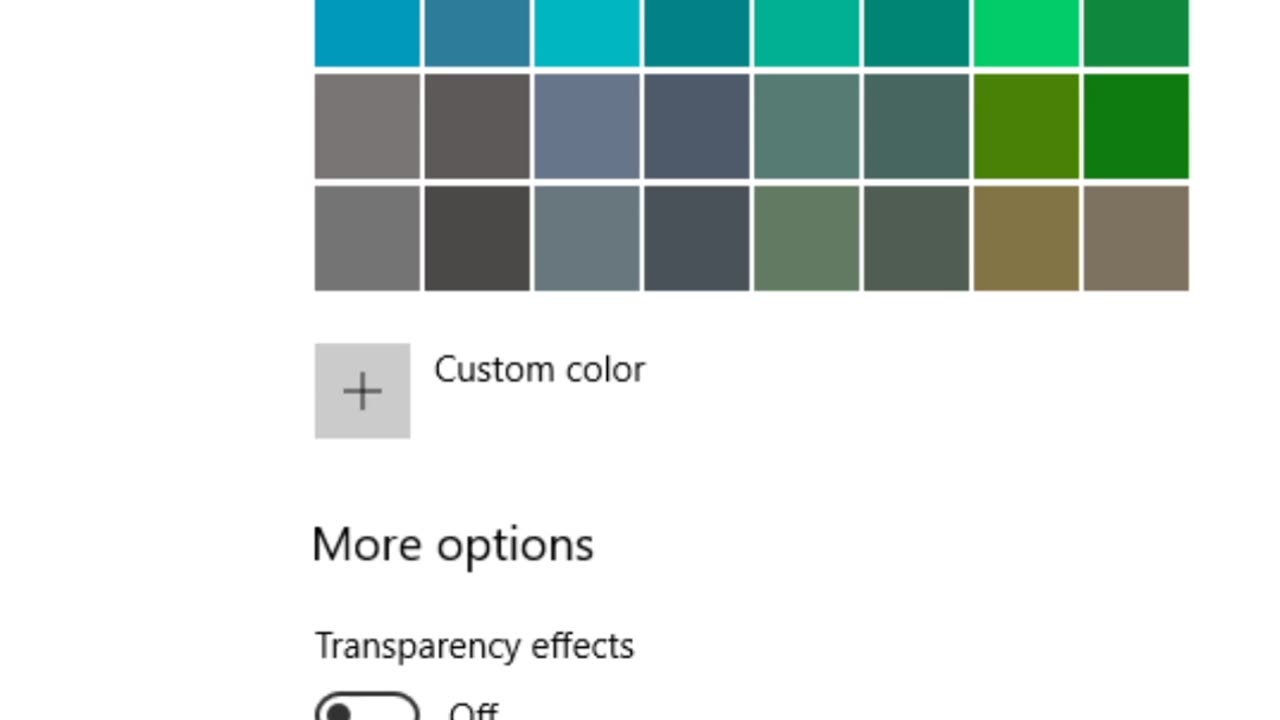Choose the mint green color swatch

click(806, 32)
